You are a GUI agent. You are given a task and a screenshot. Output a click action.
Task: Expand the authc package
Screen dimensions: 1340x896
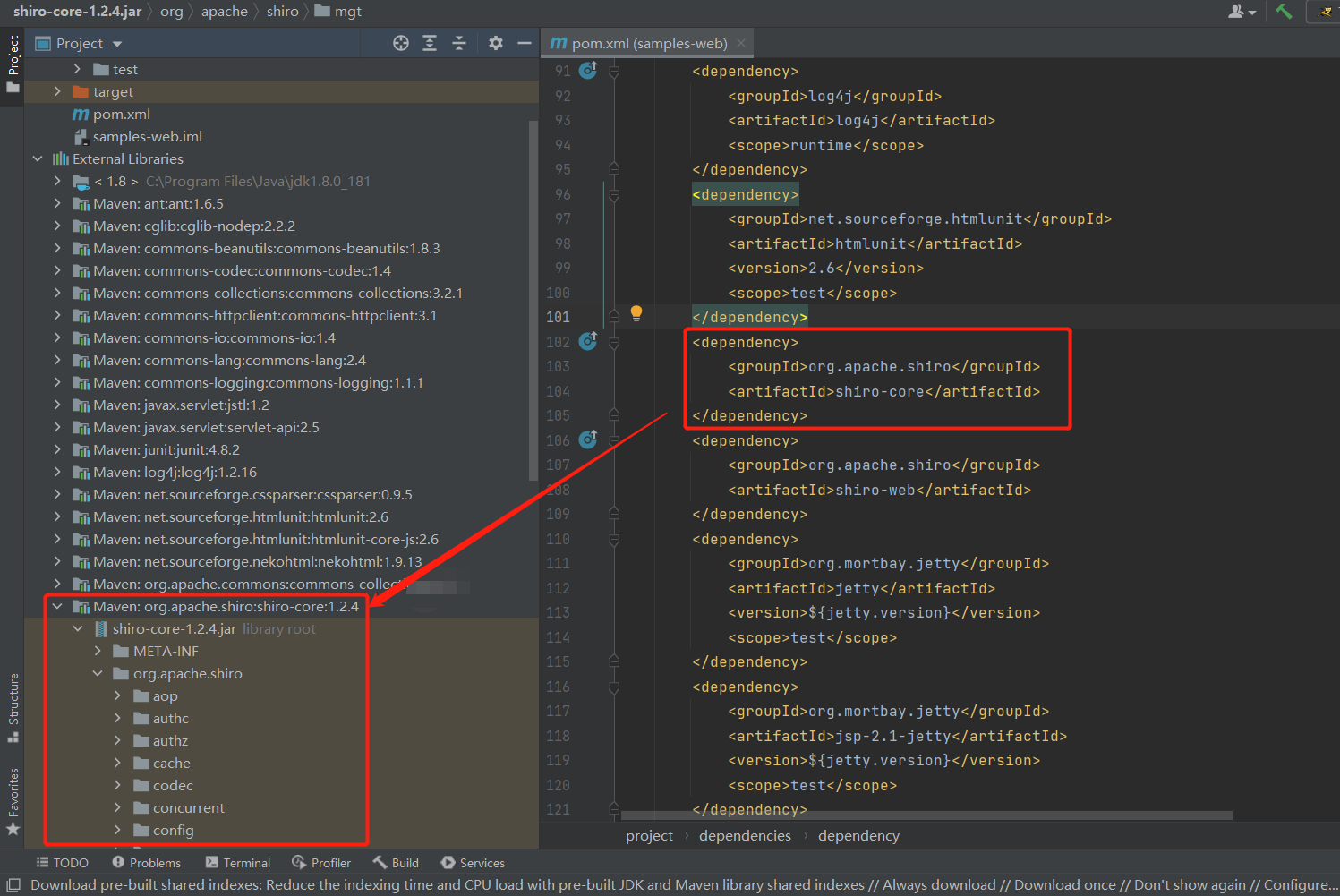[117, 718]
